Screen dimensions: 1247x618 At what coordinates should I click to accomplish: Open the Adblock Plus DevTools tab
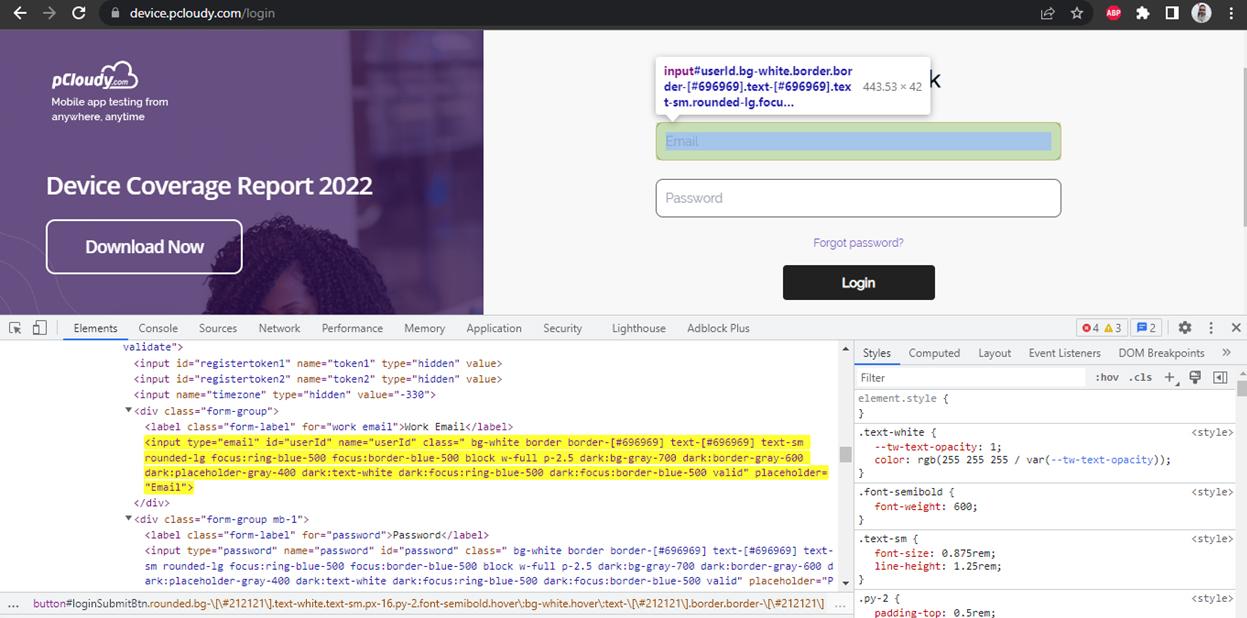click(718, 328)
